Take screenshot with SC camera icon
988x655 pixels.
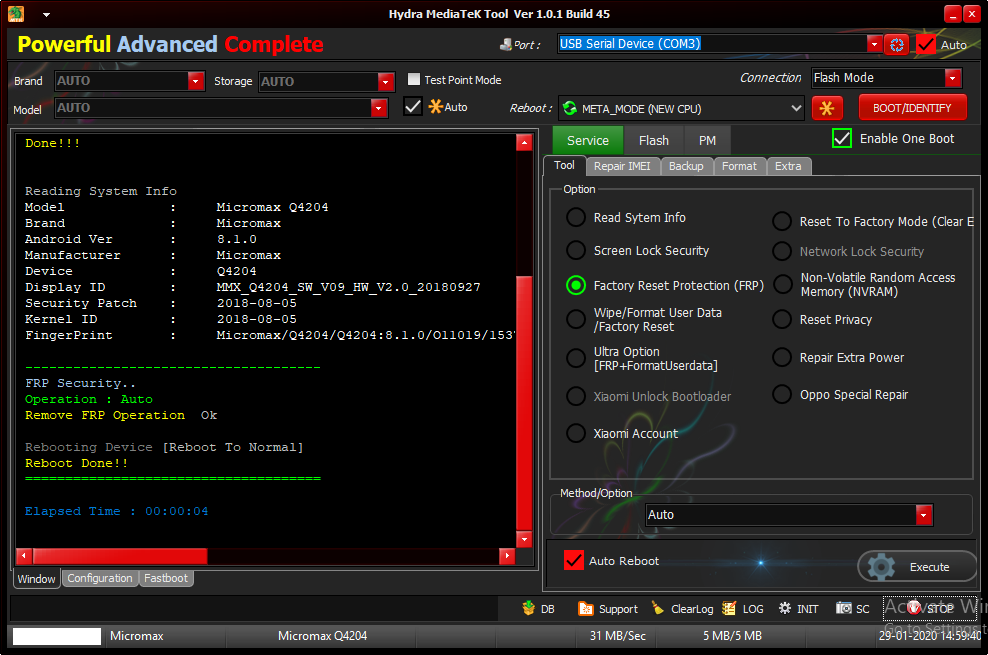click(x=844, y=608)
